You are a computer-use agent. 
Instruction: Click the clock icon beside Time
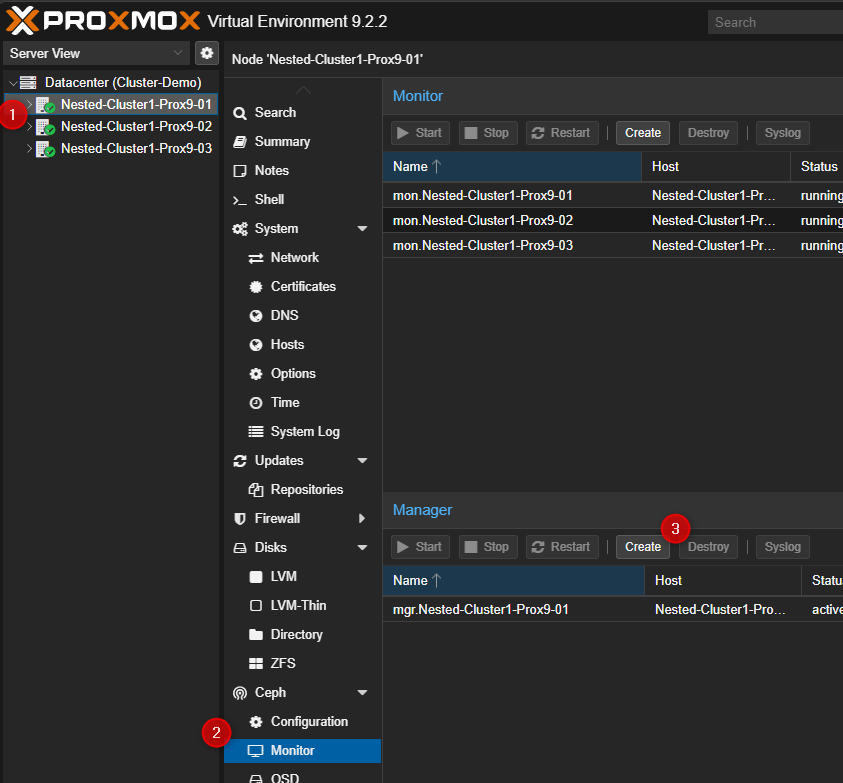click(256, 403)
